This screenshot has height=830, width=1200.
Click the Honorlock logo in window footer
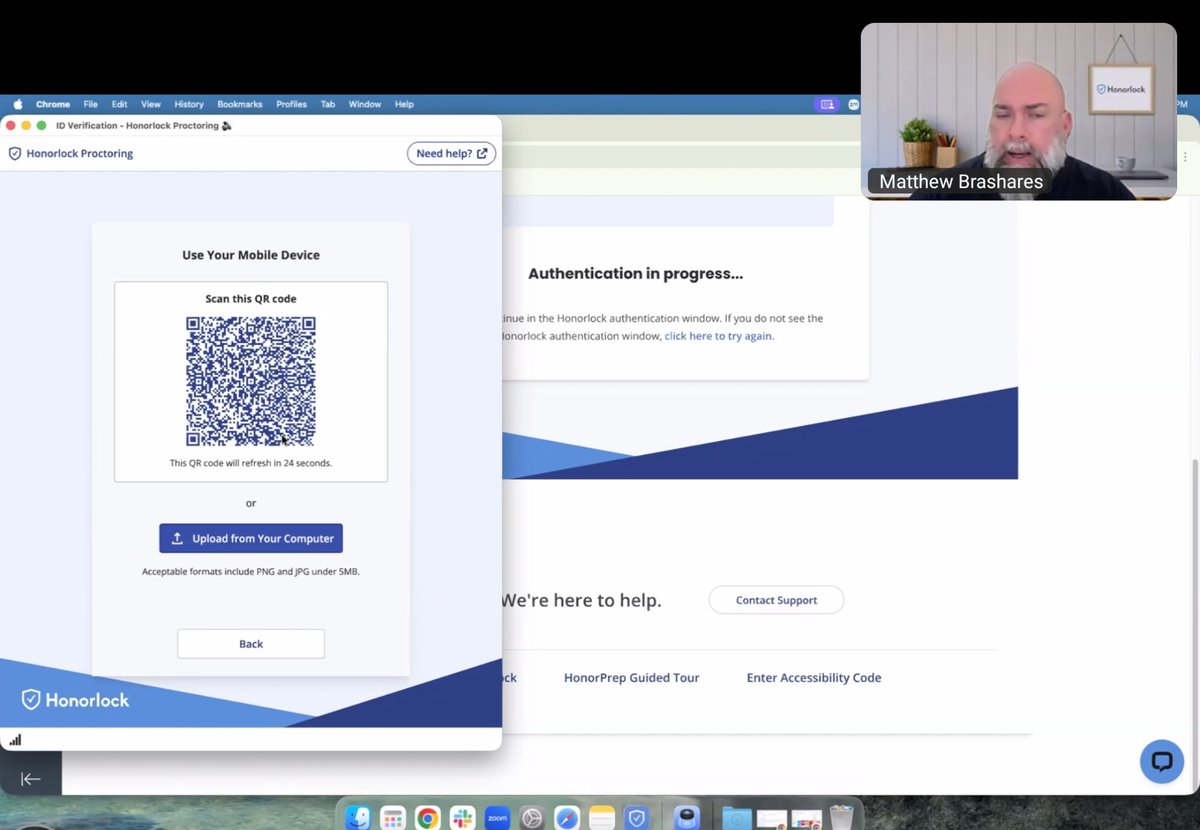point(75,700)
